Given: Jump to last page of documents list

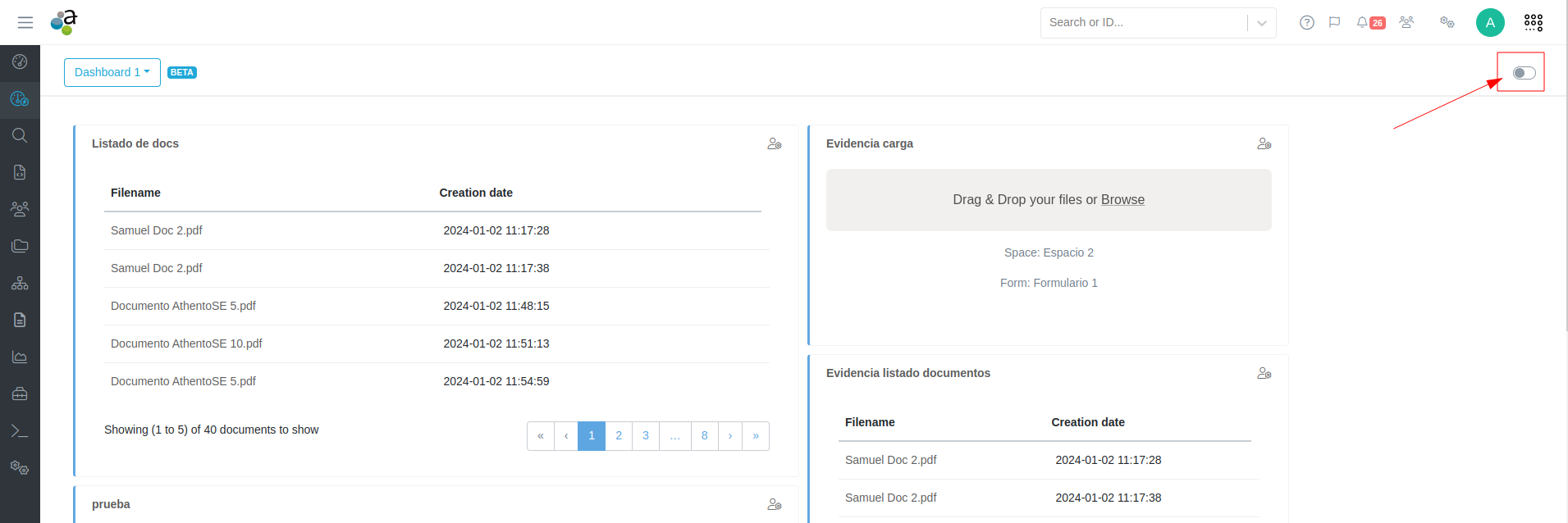Looking at the screenshot, I should [x=756, y=436].
